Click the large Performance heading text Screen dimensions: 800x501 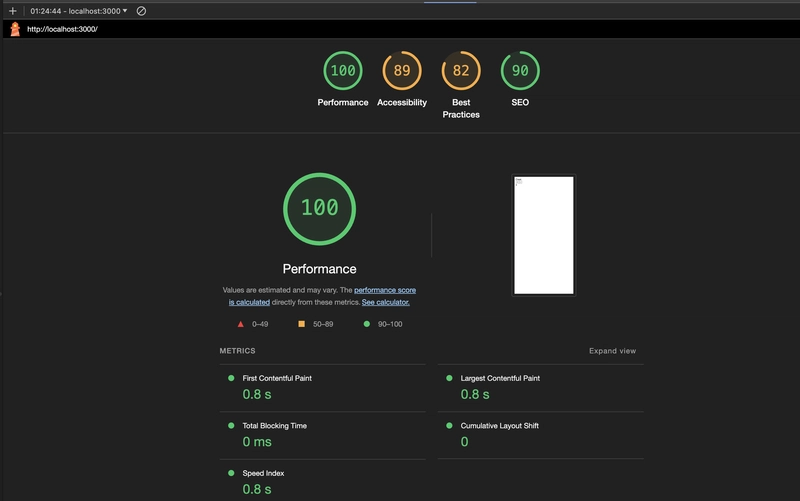(319, 269)
